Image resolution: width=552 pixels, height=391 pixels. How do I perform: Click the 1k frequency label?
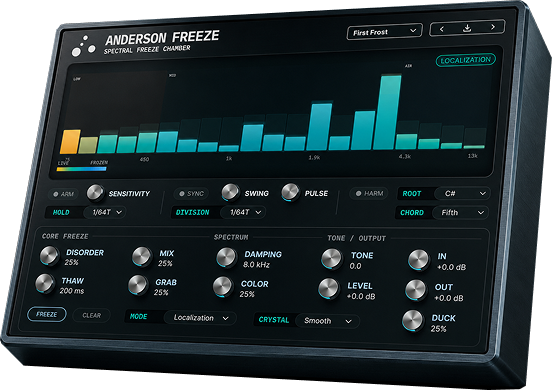(229, 158)
